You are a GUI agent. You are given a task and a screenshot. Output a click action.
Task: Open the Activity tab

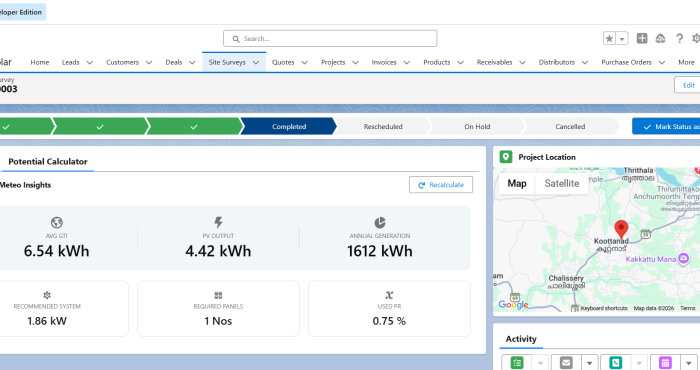click(521, 339)
